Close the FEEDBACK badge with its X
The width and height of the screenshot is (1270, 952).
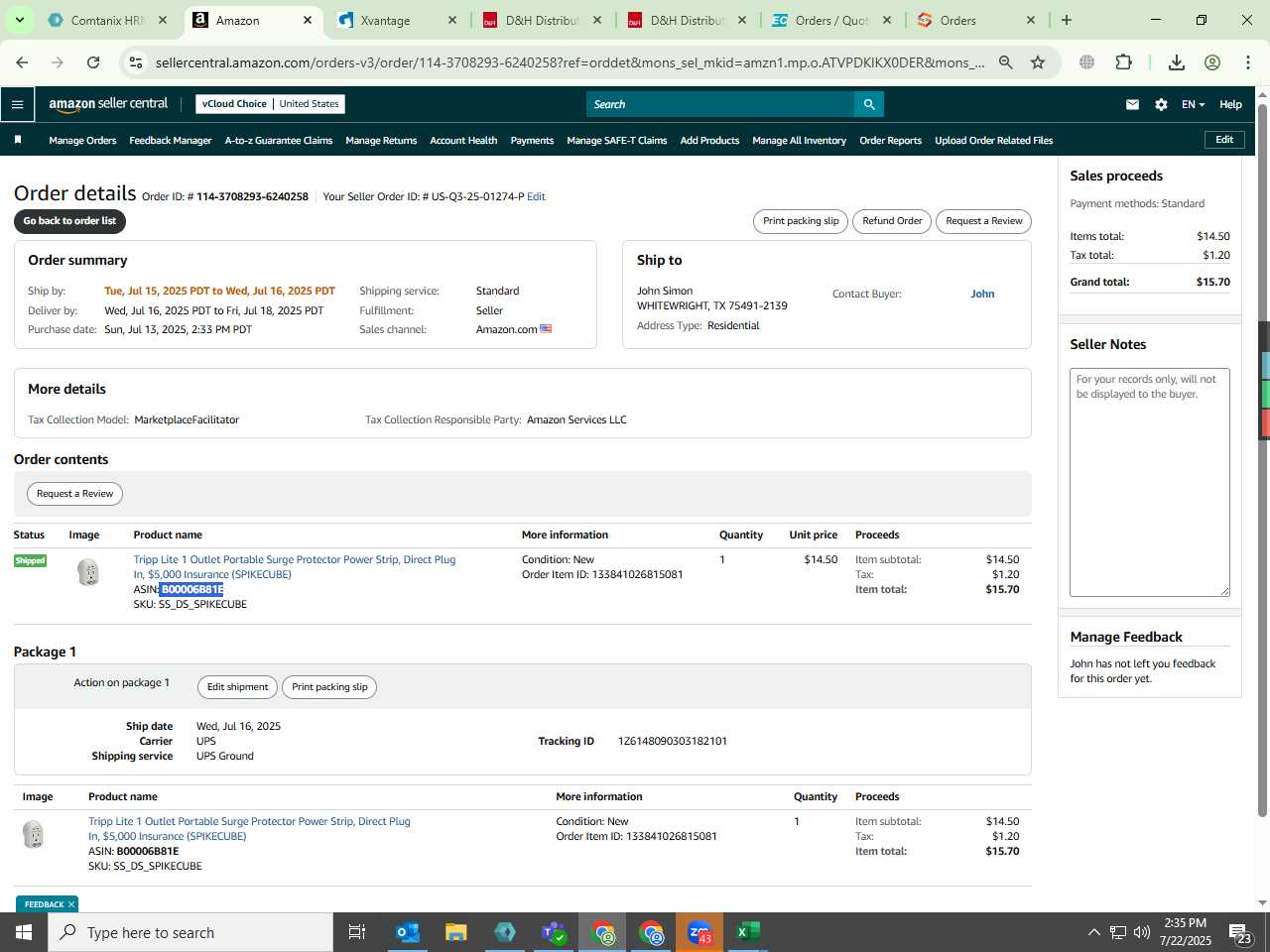(71, 904)
